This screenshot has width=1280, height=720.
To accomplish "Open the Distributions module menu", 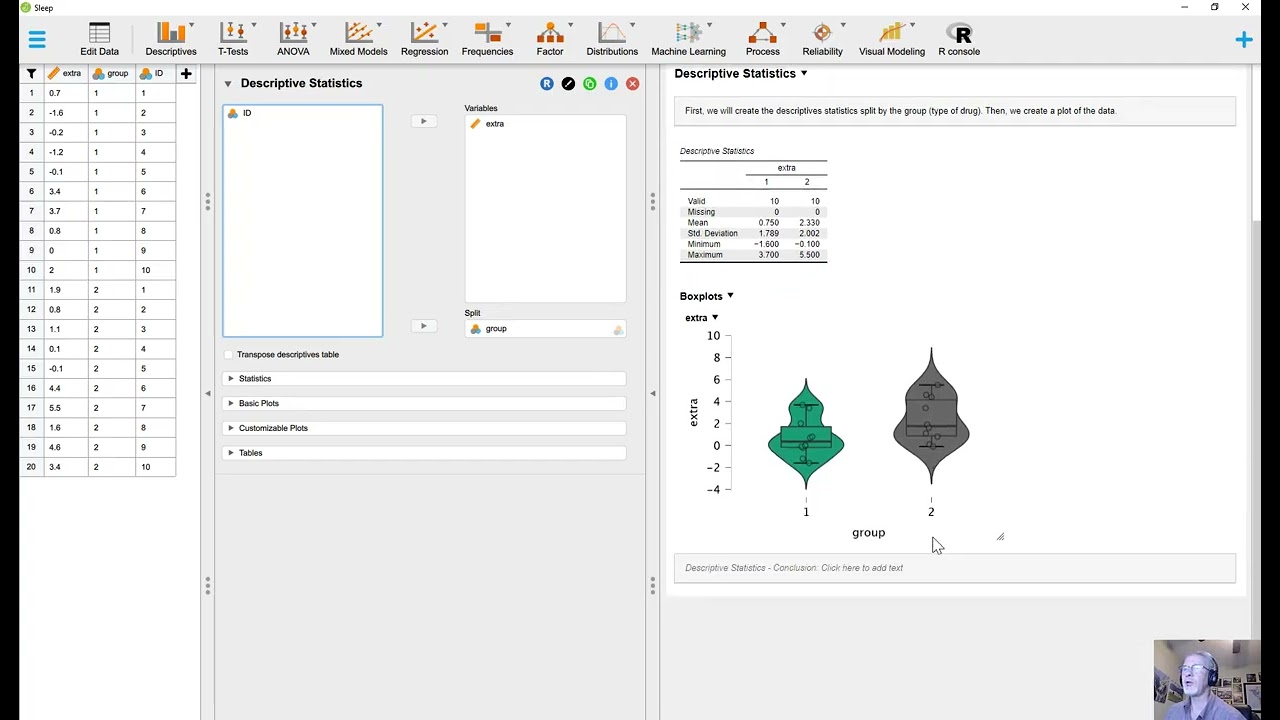I will pos(612,40).
